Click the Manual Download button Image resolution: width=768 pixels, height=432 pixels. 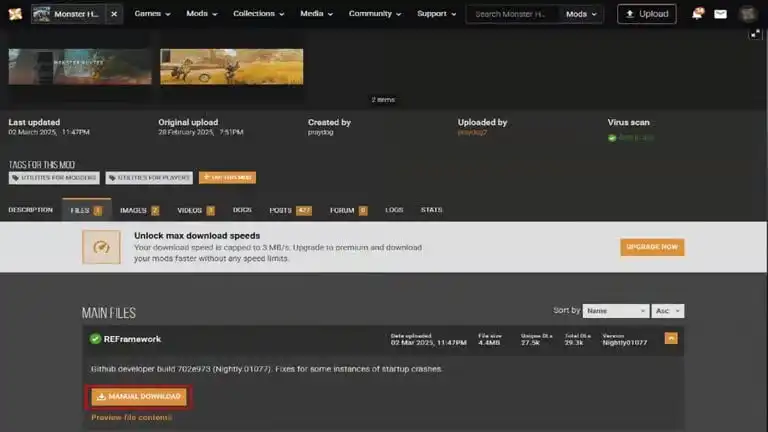click(139, 397)
